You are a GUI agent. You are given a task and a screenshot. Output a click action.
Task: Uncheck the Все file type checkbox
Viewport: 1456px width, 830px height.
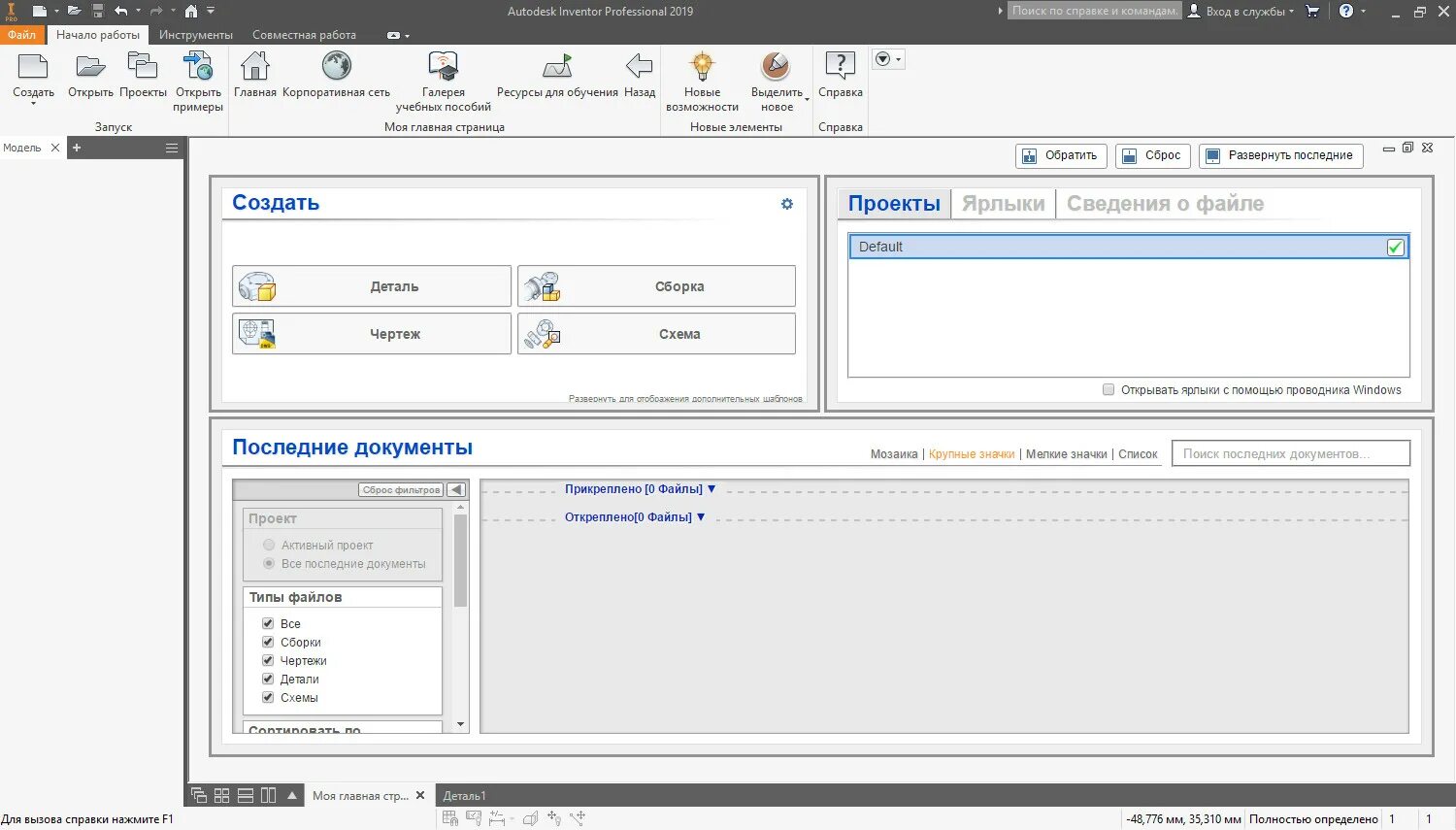[x=268, y=623]
